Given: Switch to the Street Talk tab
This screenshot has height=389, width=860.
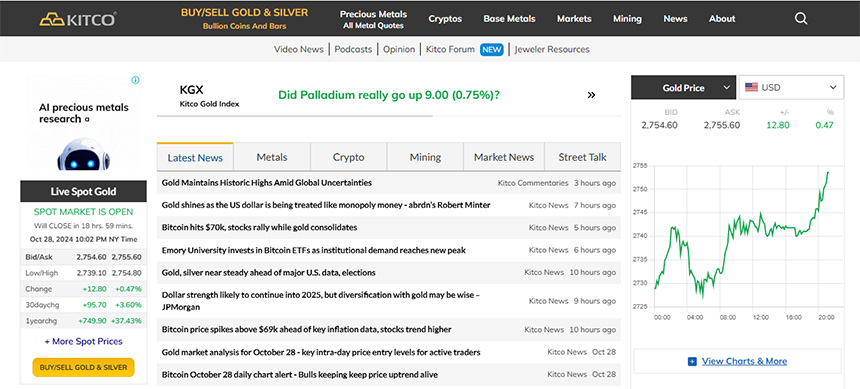Looking at the screenshot, I should coord(582,157).
